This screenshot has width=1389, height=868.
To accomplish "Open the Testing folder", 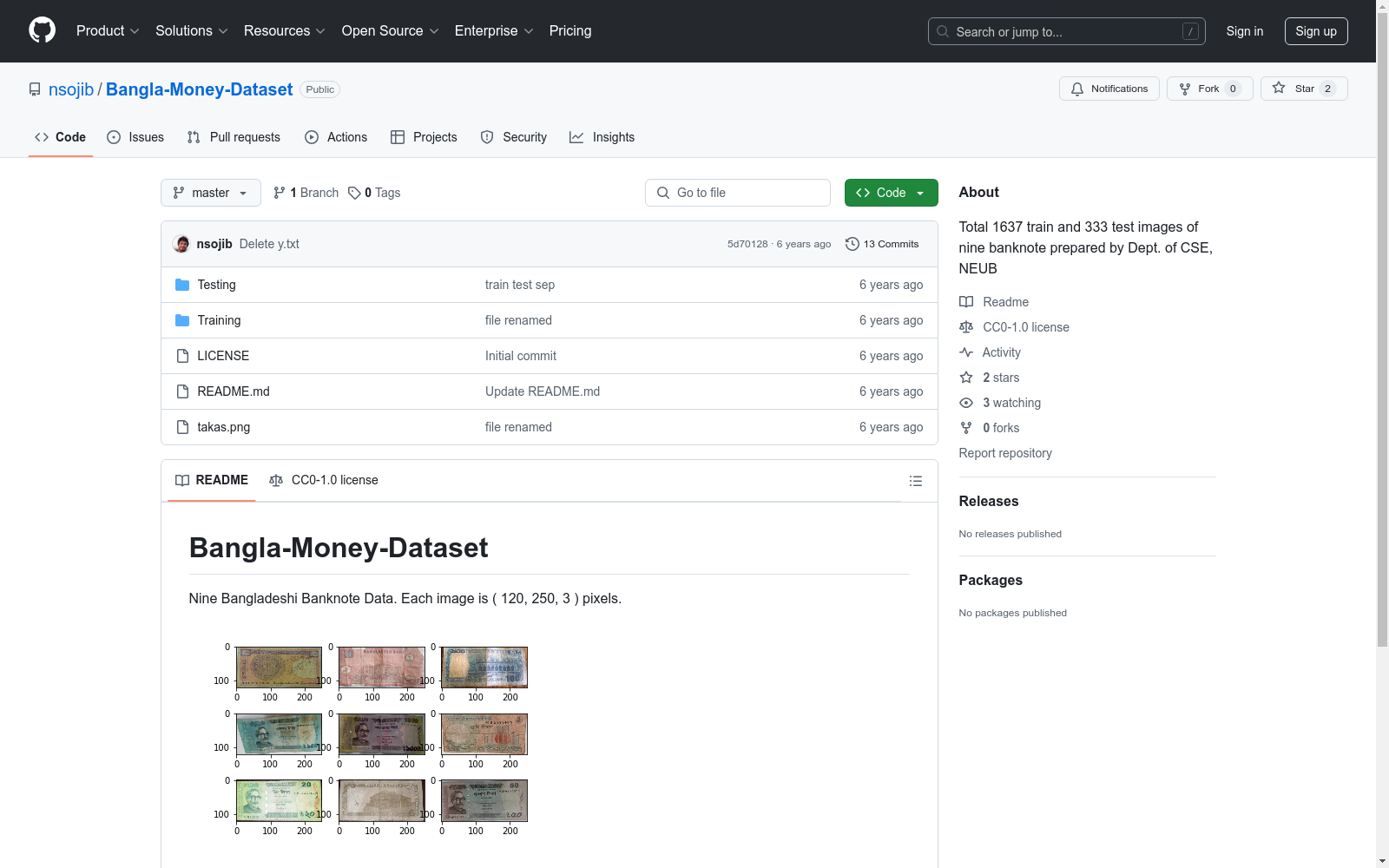I will 216,285.
